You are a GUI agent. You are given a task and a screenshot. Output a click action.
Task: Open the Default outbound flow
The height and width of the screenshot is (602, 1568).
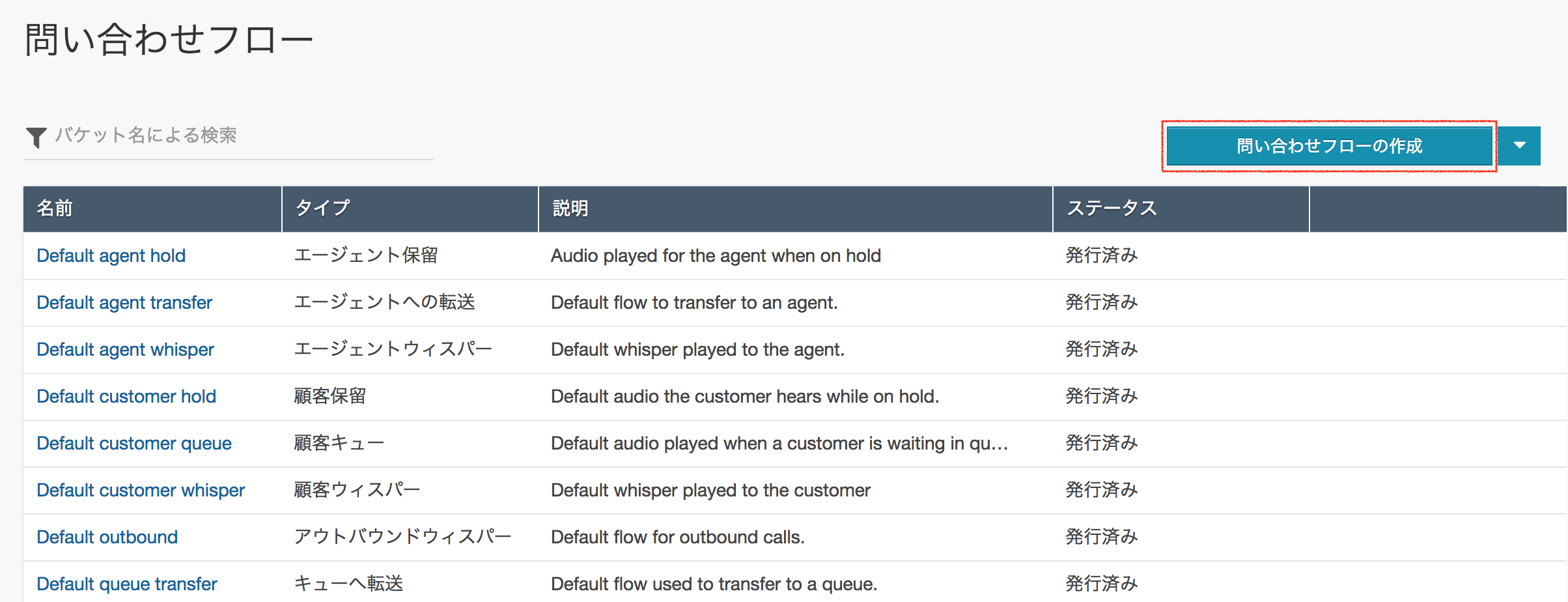(107, 537)
